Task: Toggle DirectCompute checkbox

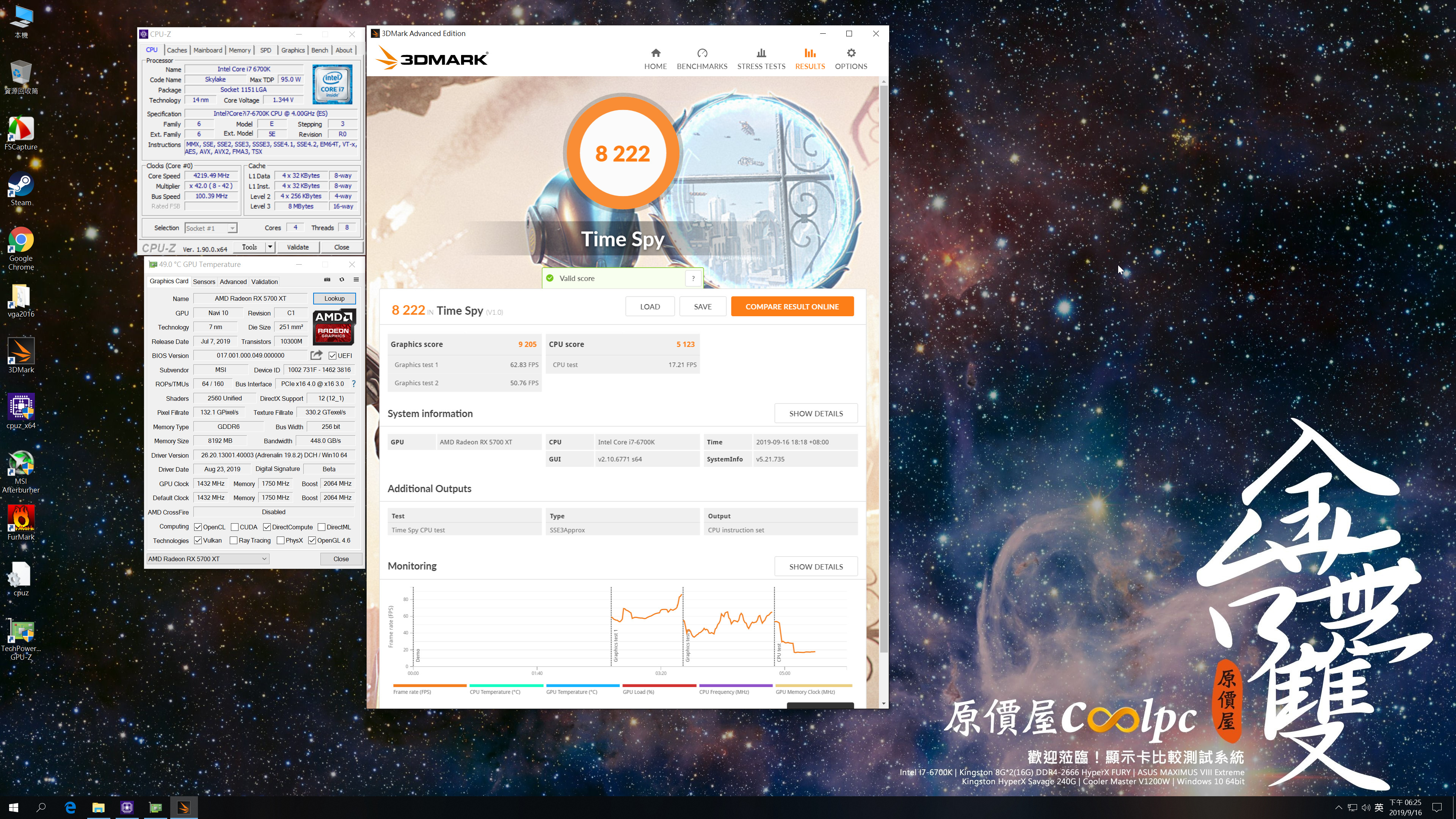Action: click(x=267, y=527)
